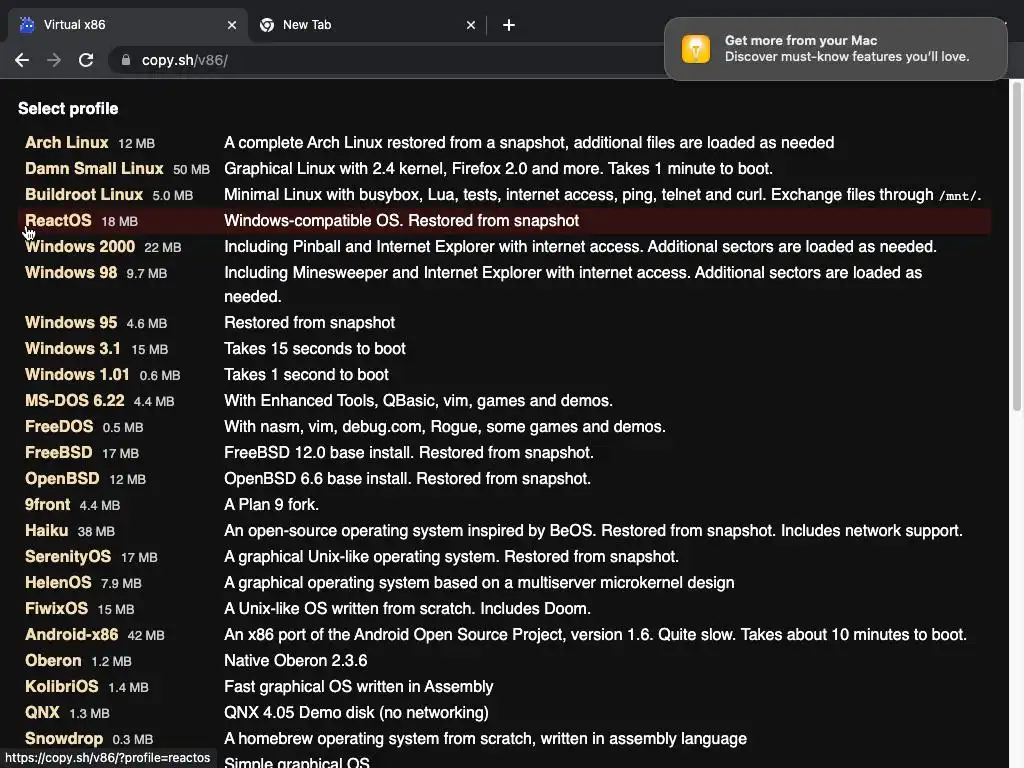Click the Haiku 38 MB size label

96,532
